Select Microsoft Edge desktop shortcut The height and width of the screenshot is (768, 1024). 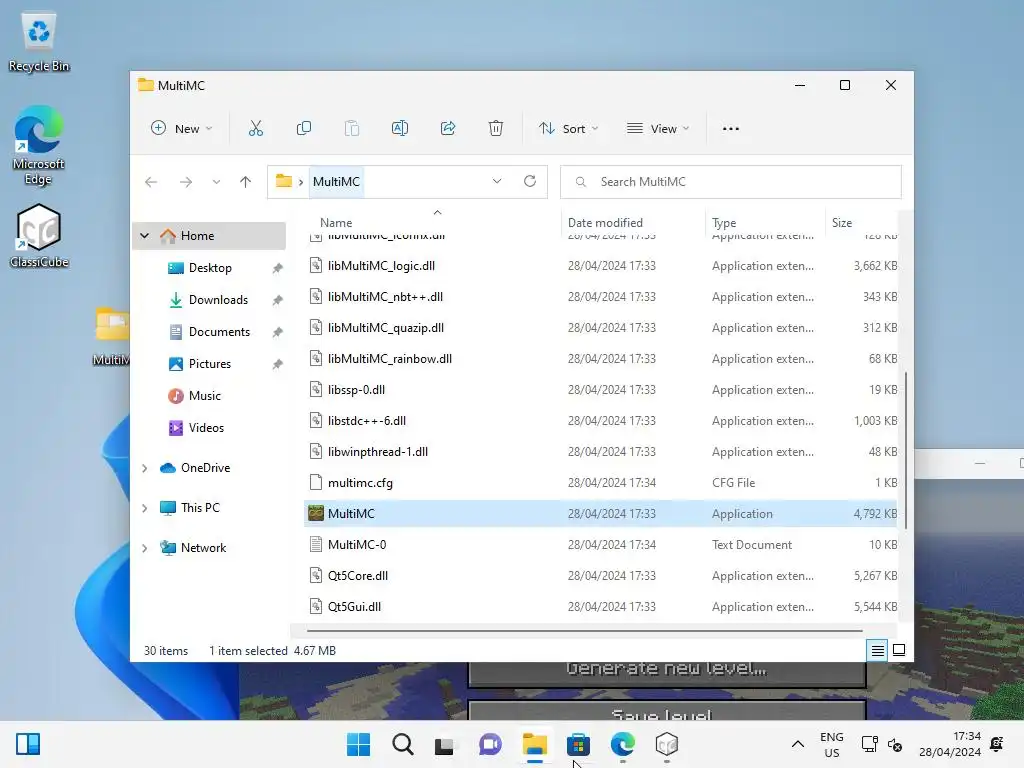click(39, 146)
